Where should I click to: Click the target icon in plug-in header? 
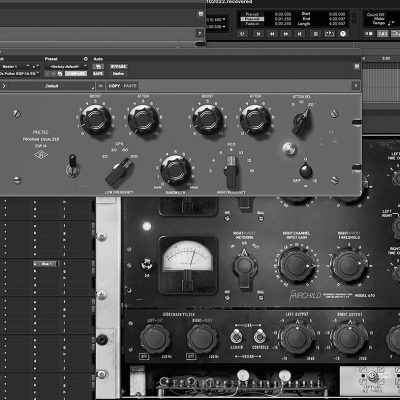(357, 67)
